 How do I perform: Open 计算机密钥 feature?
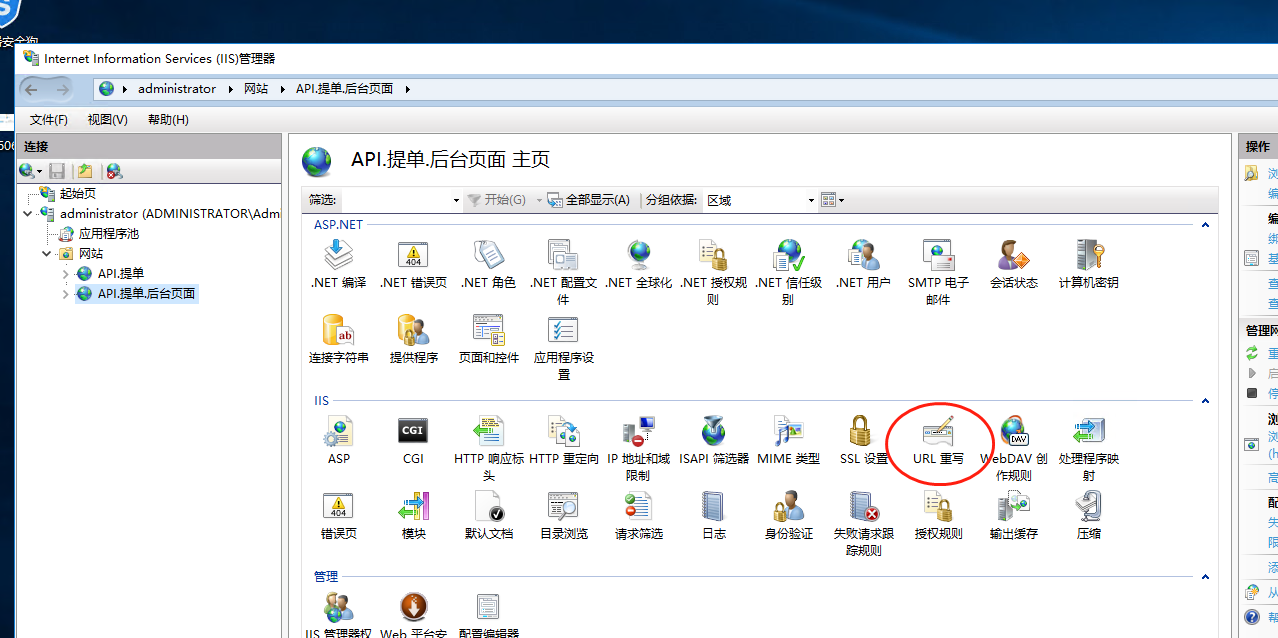point(1088,264)
